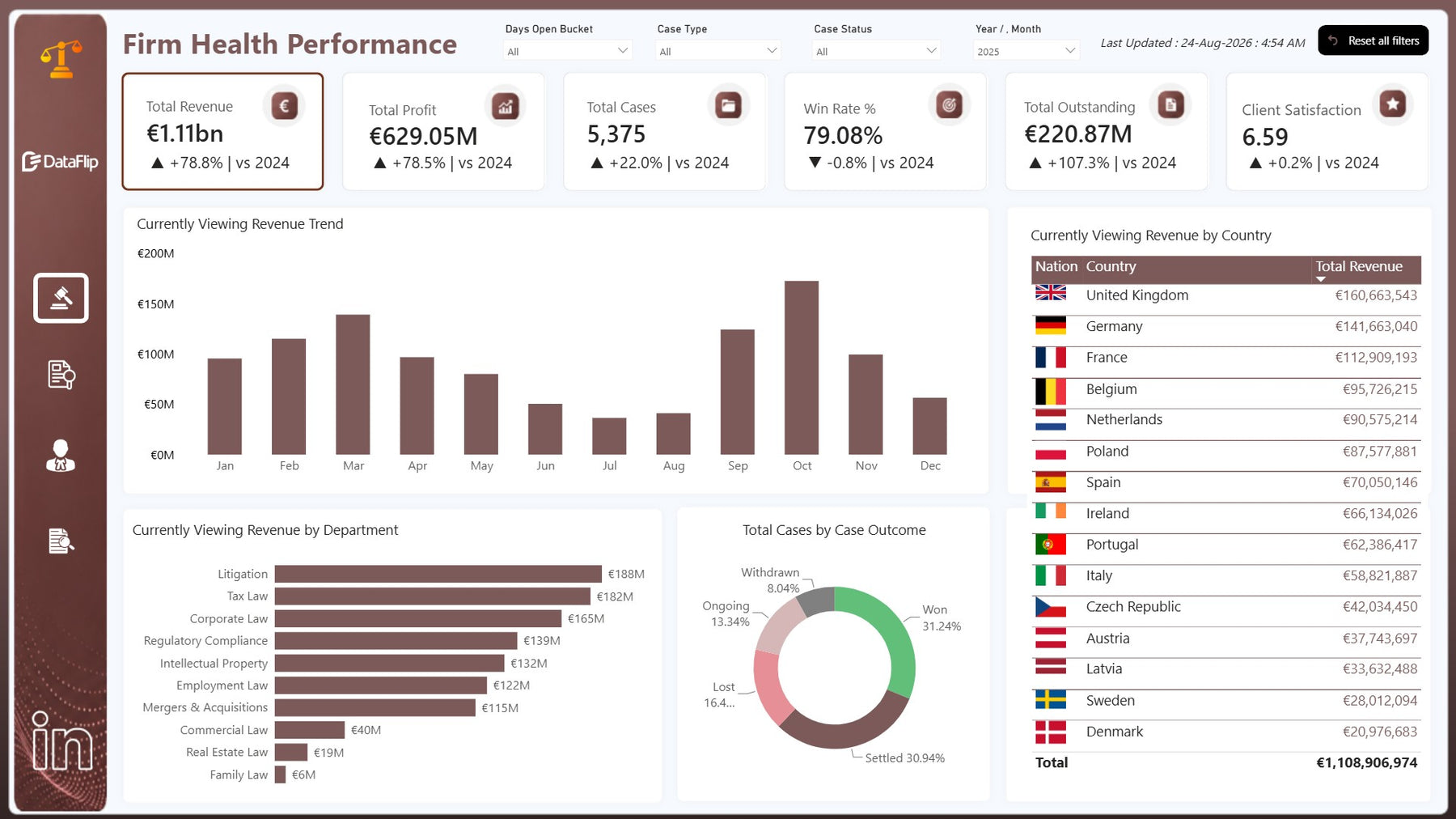
Task: Open the document search sidebar icon
Action: pyautogui.click(x=61, y=541)
